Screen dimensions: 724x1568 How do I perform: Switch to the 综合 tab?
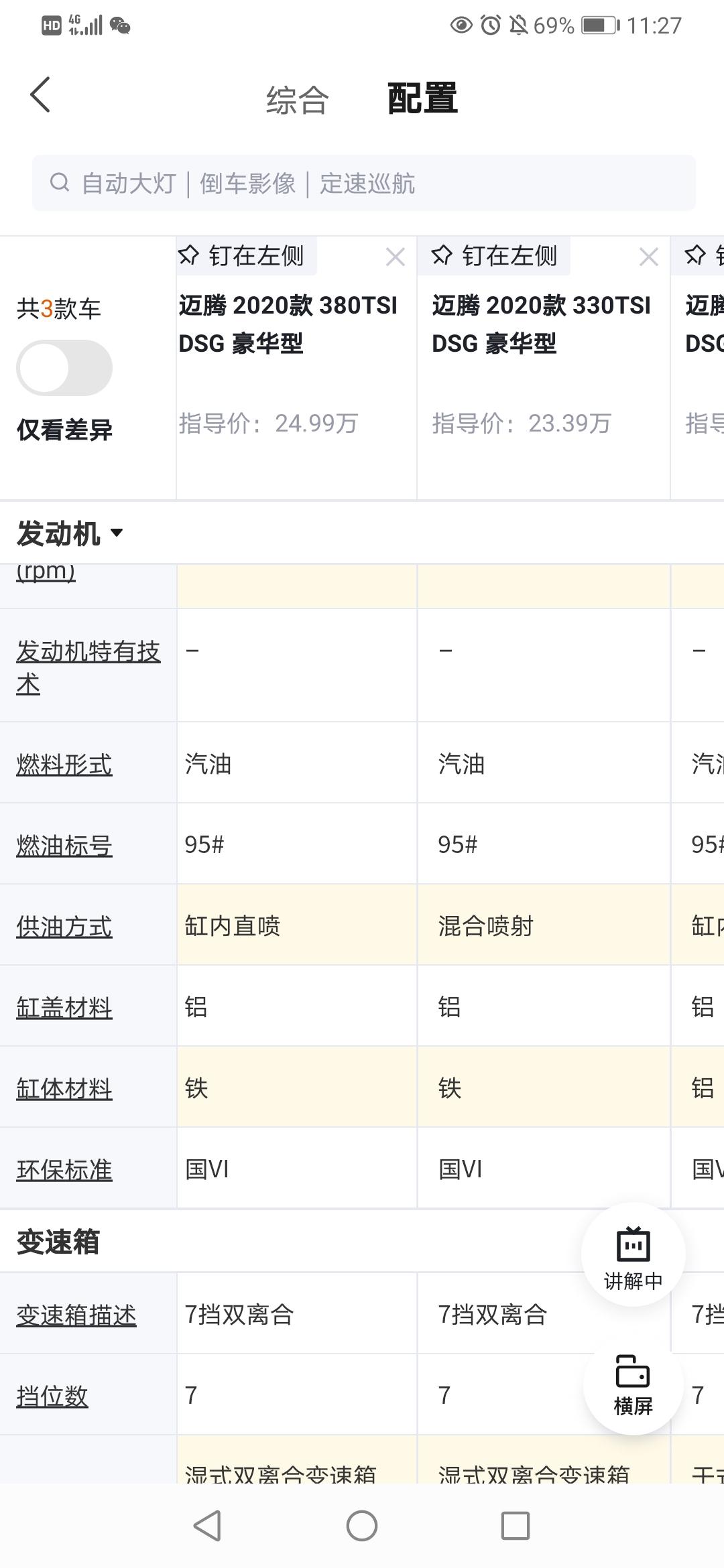coord(298,100)
